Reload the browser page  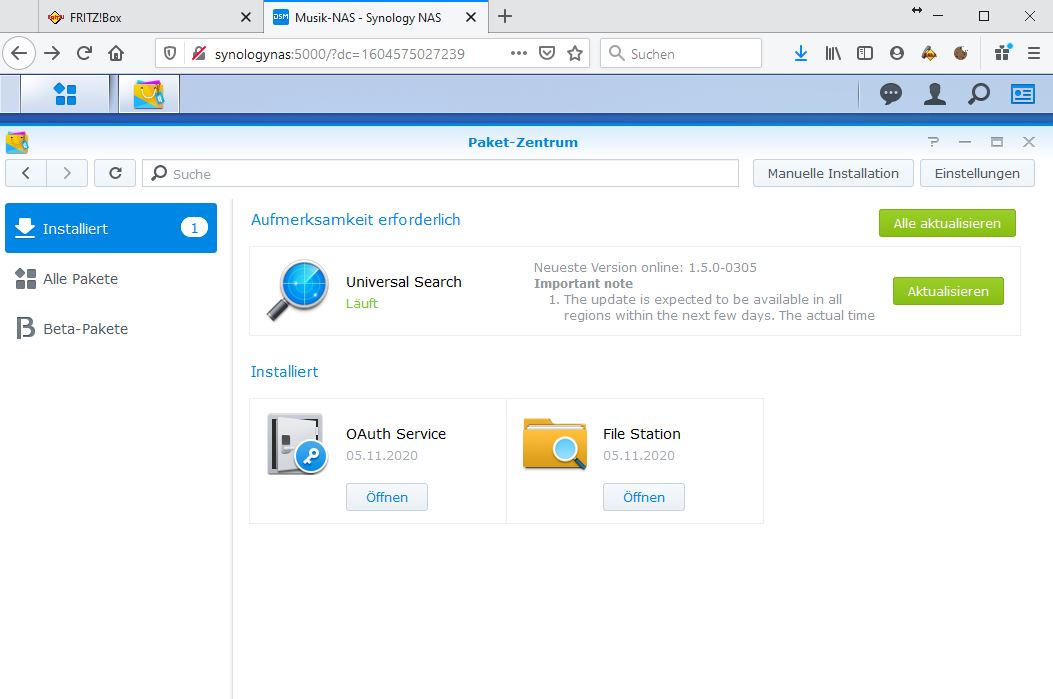coord(84,54)
